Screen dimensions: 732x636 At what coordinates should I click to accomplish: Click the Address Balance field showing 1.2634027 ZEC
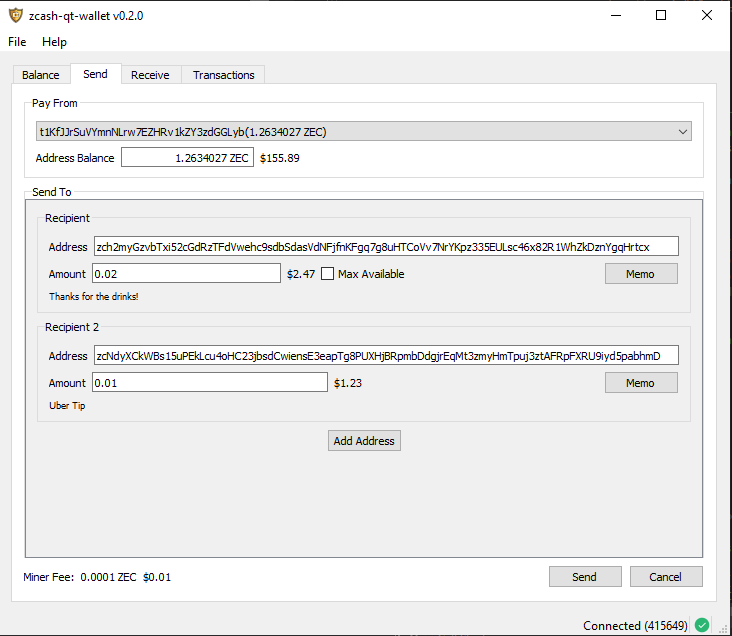pyautogui.click(x=187, y=158)
